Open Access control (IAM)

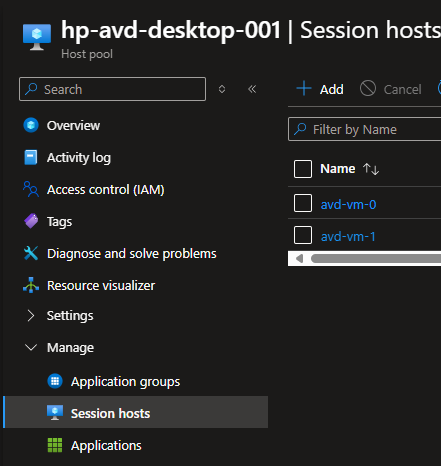pyautogui.click(x=106, y=190)
